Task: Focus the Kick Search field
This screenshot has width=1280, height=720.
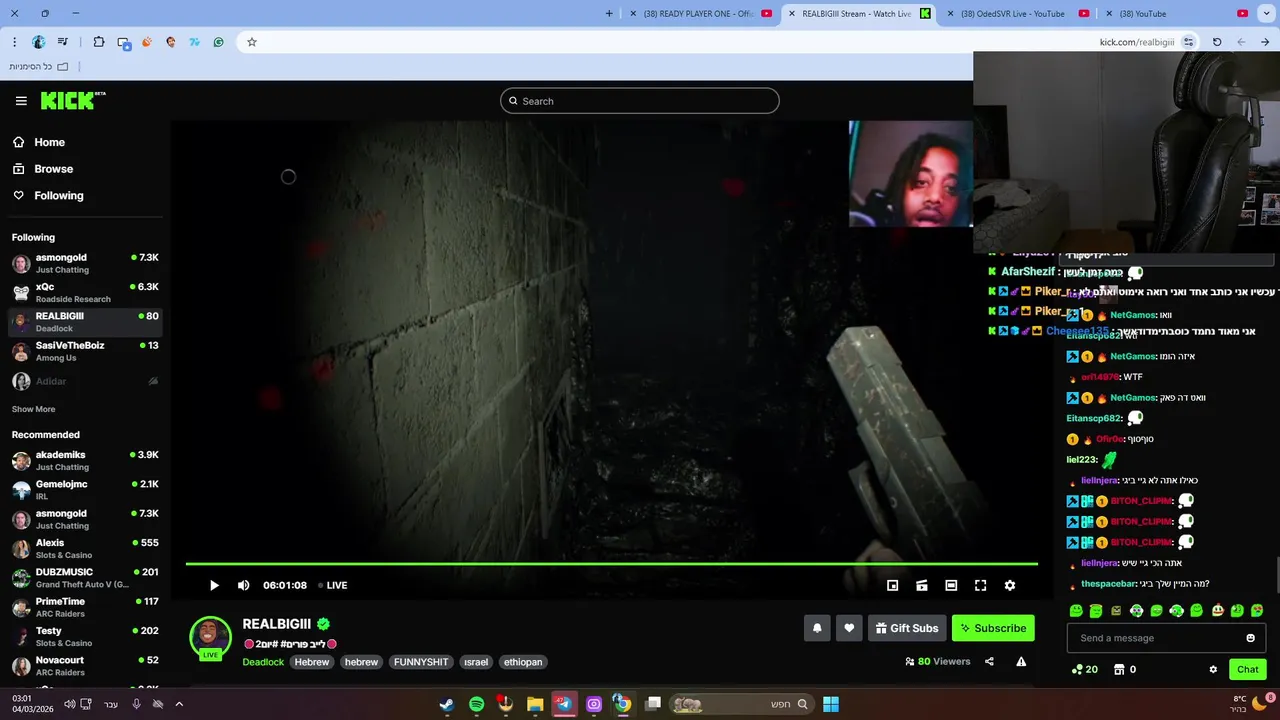Action: [x=640, y=101]
